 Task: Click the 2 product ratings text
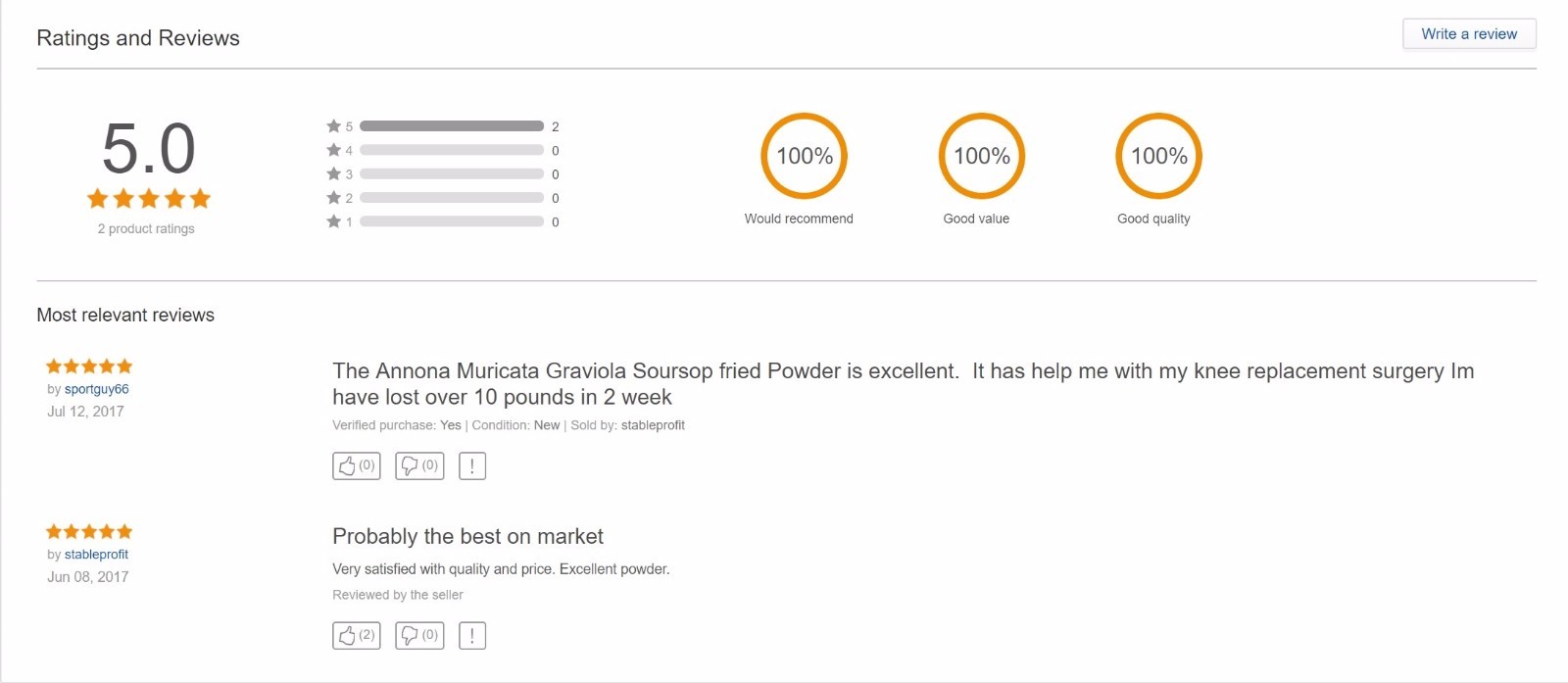tap(146, 229)
